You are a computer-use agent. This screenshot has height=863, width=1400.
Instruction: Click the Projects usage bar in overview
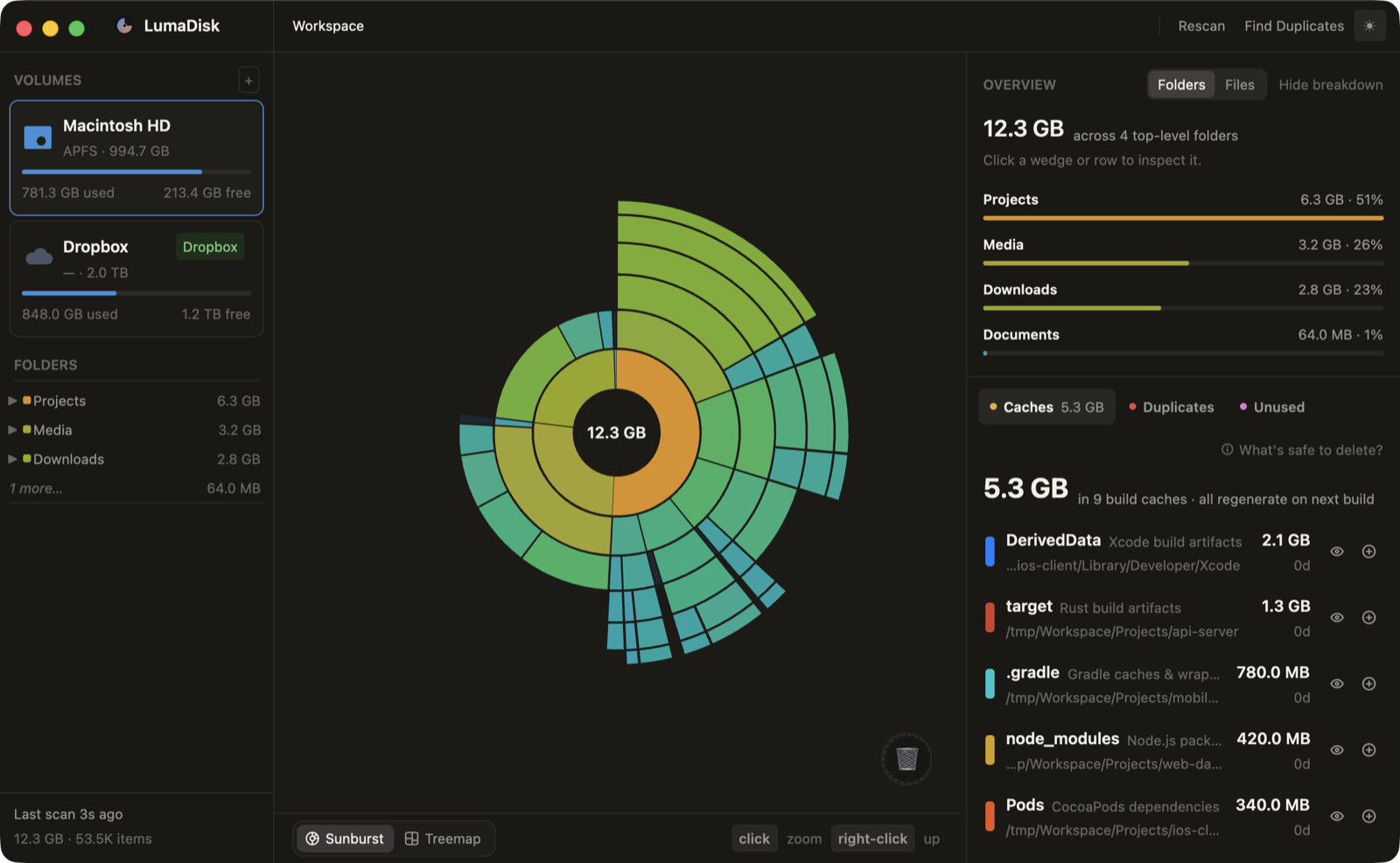(x=1183, y=218)
